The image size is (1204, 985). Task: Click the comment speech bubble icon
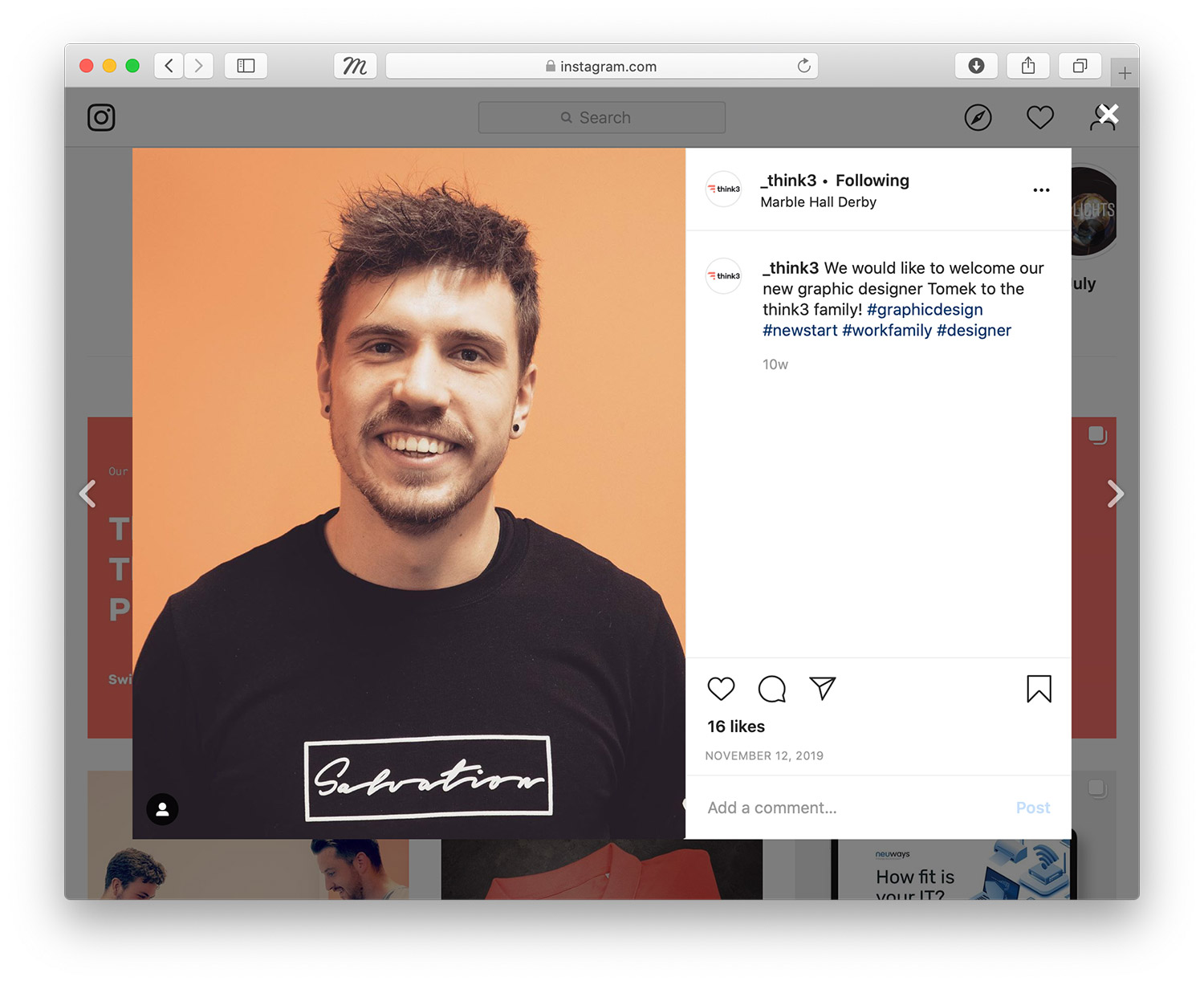pos(771,689)
